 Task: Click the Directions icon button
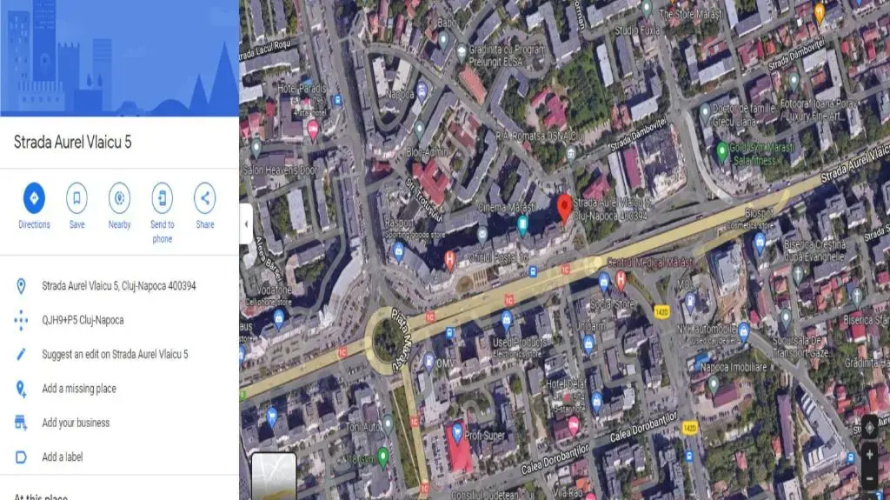(x=34, y=198)
